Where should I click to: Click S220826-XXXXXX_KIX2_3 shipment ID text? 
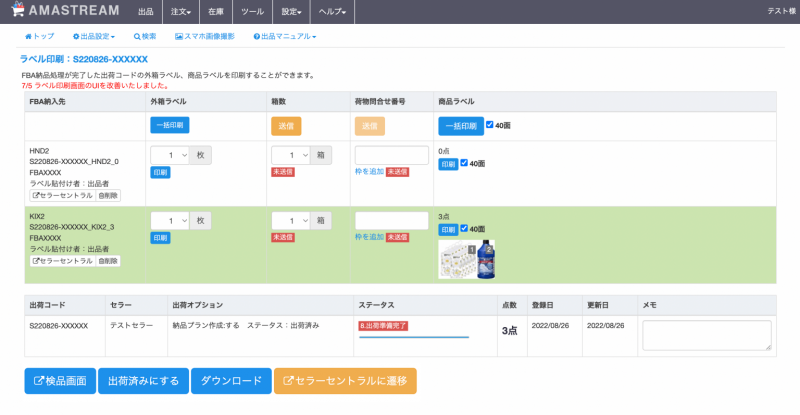pyautogui.click(x=72, y=227)
